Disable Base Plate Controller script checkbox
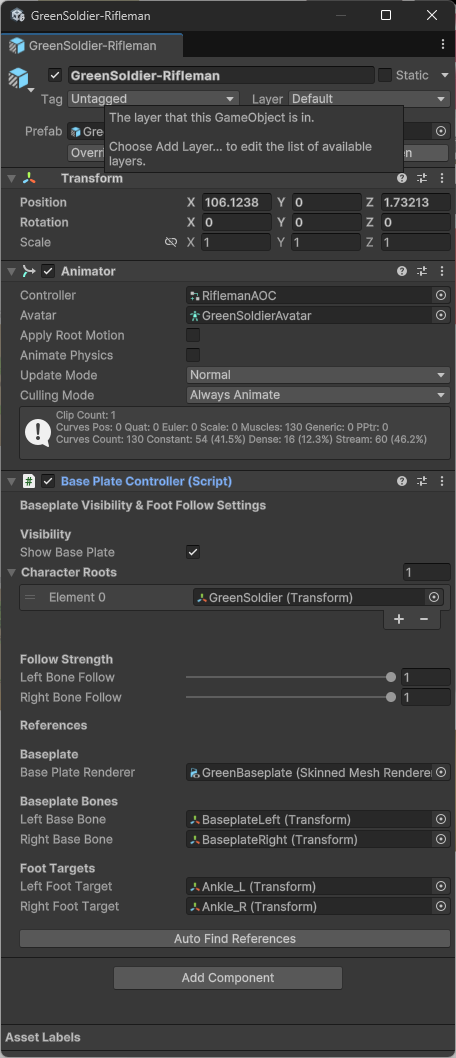The image size is (456, 1058). coord(48,481)
